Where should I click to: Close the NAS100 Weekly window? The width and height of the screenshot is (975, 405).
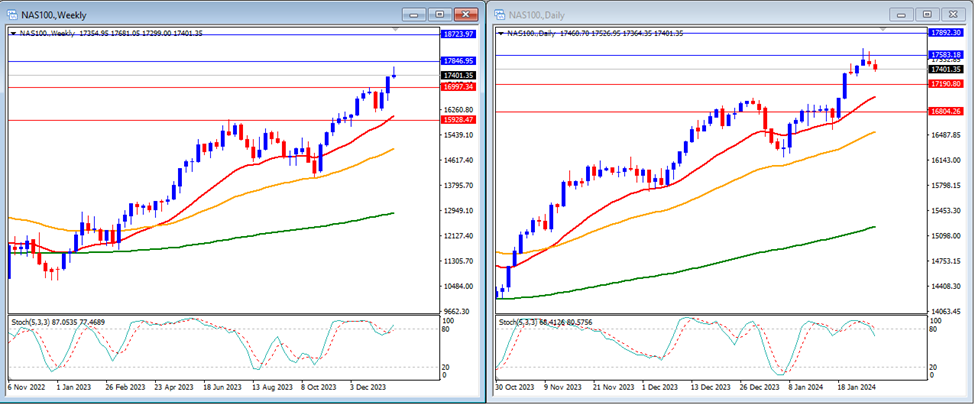[465, 14]
